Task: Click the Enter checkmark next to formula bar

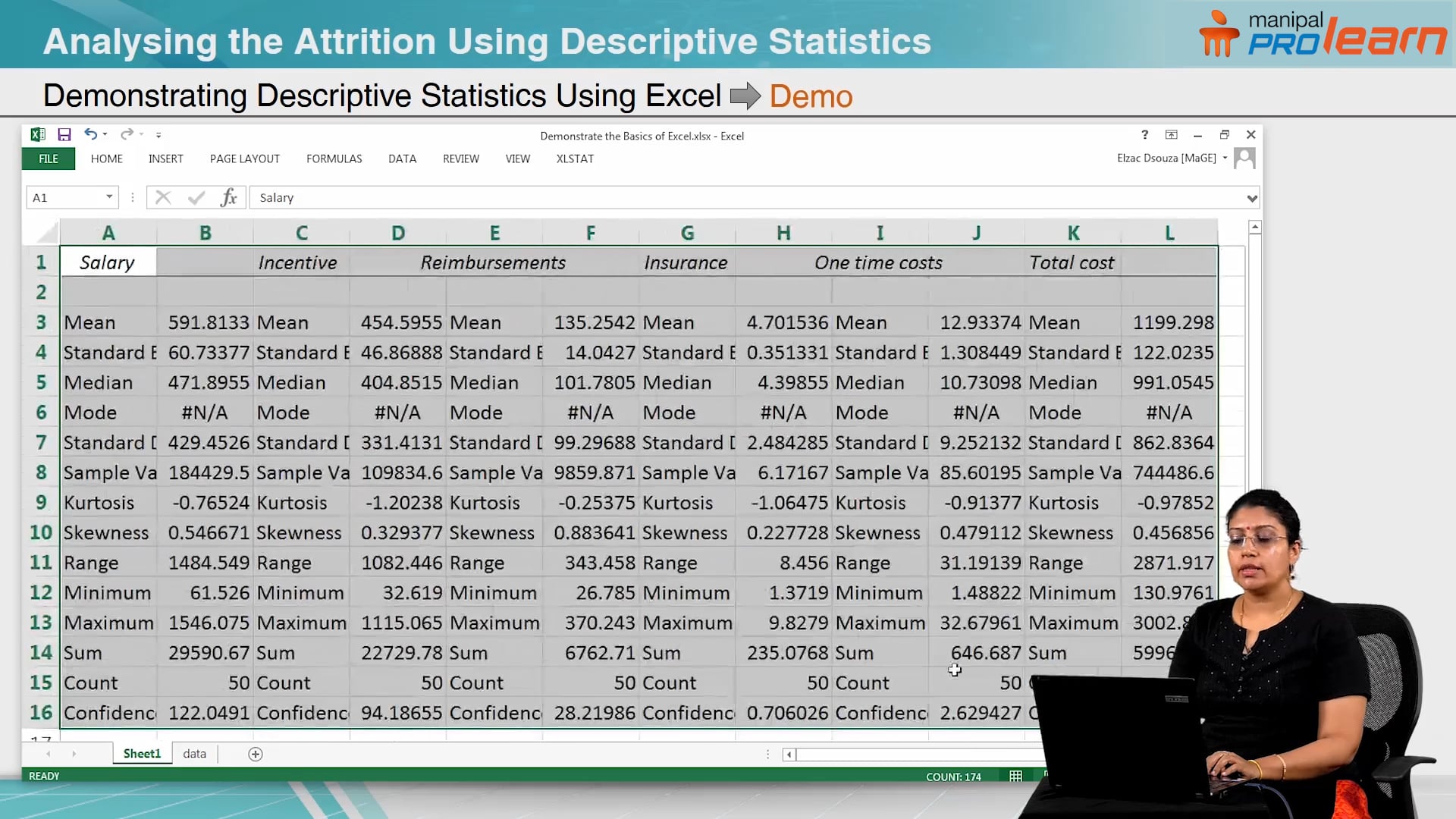Action: click(195, 197)
